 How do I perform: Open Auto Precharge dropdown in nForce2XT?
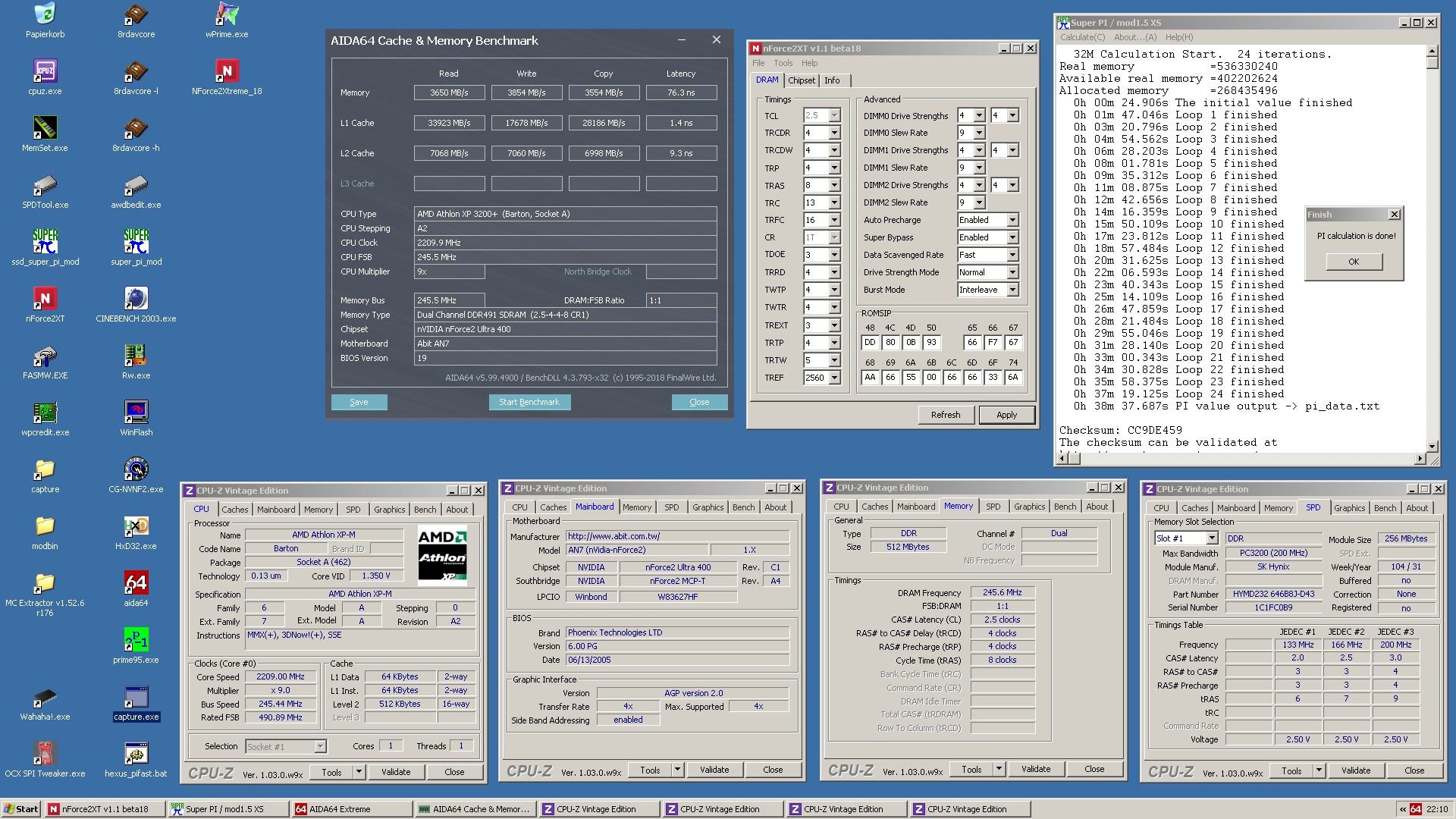coord(1012,220)
